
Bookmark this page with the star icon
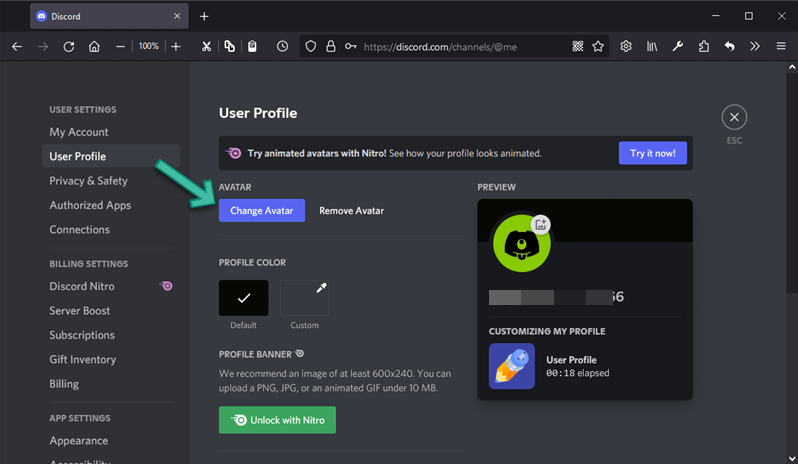pyautogui.click(x=598, y=47)
